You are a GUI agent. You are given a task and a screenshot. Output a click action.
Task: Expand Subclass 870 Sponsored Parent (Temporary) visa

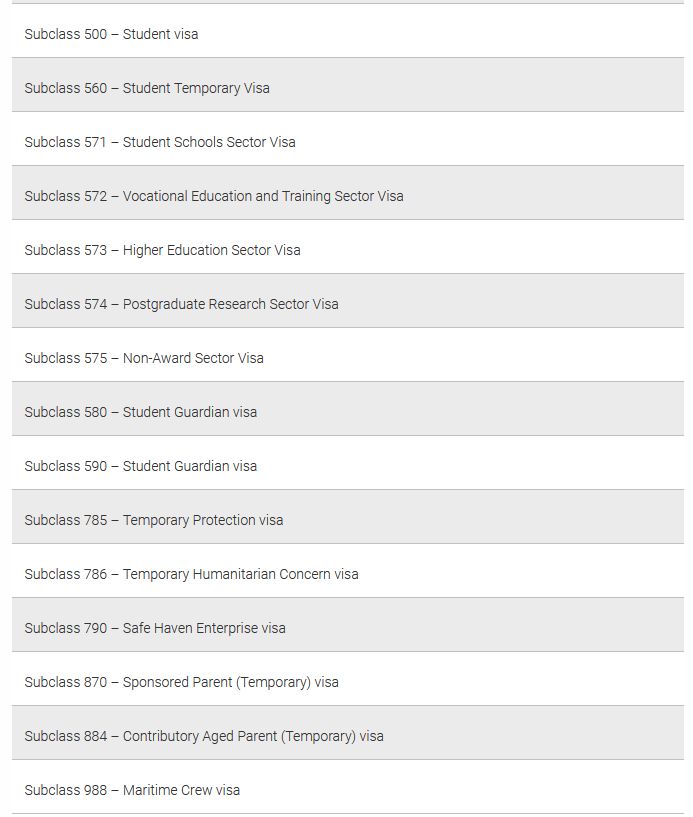point(348,679)
